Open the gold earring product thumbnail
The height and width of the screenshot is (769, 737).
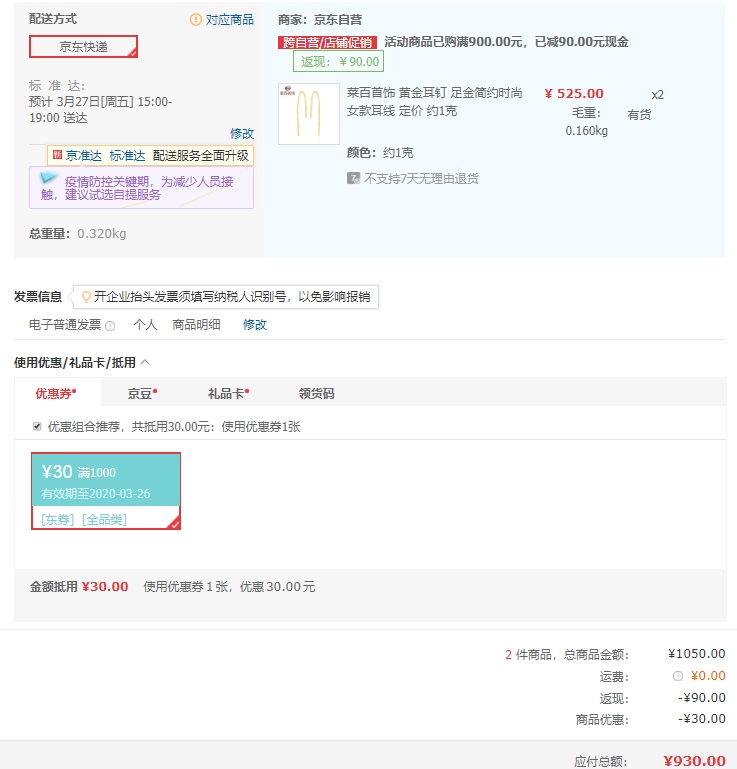[x=309, y=114]
